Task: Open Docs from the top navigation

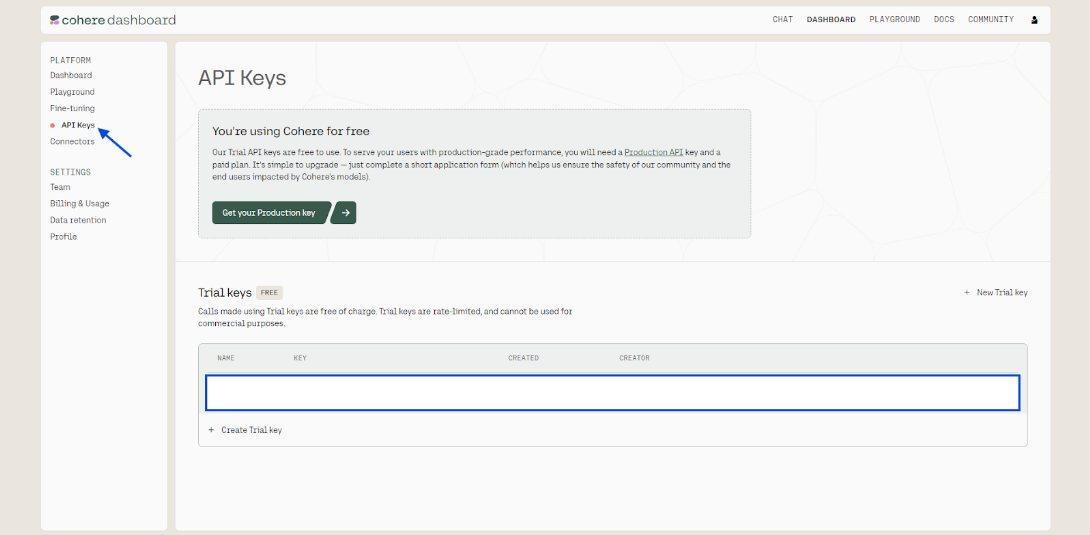Action: tap(944, 20)
